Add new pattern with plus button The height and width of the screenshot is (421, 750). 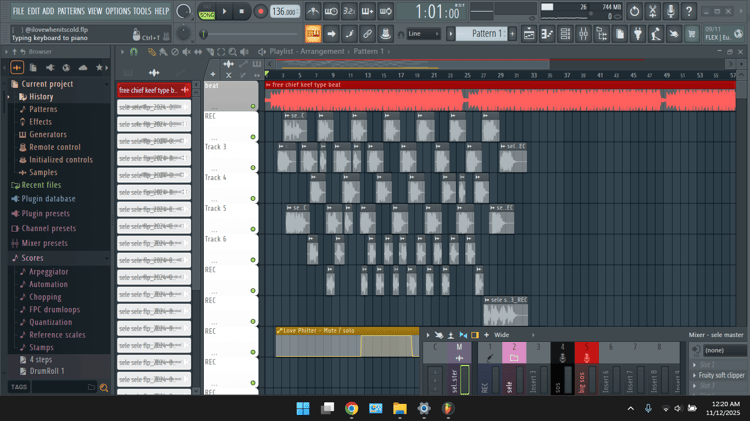point(512,33)
